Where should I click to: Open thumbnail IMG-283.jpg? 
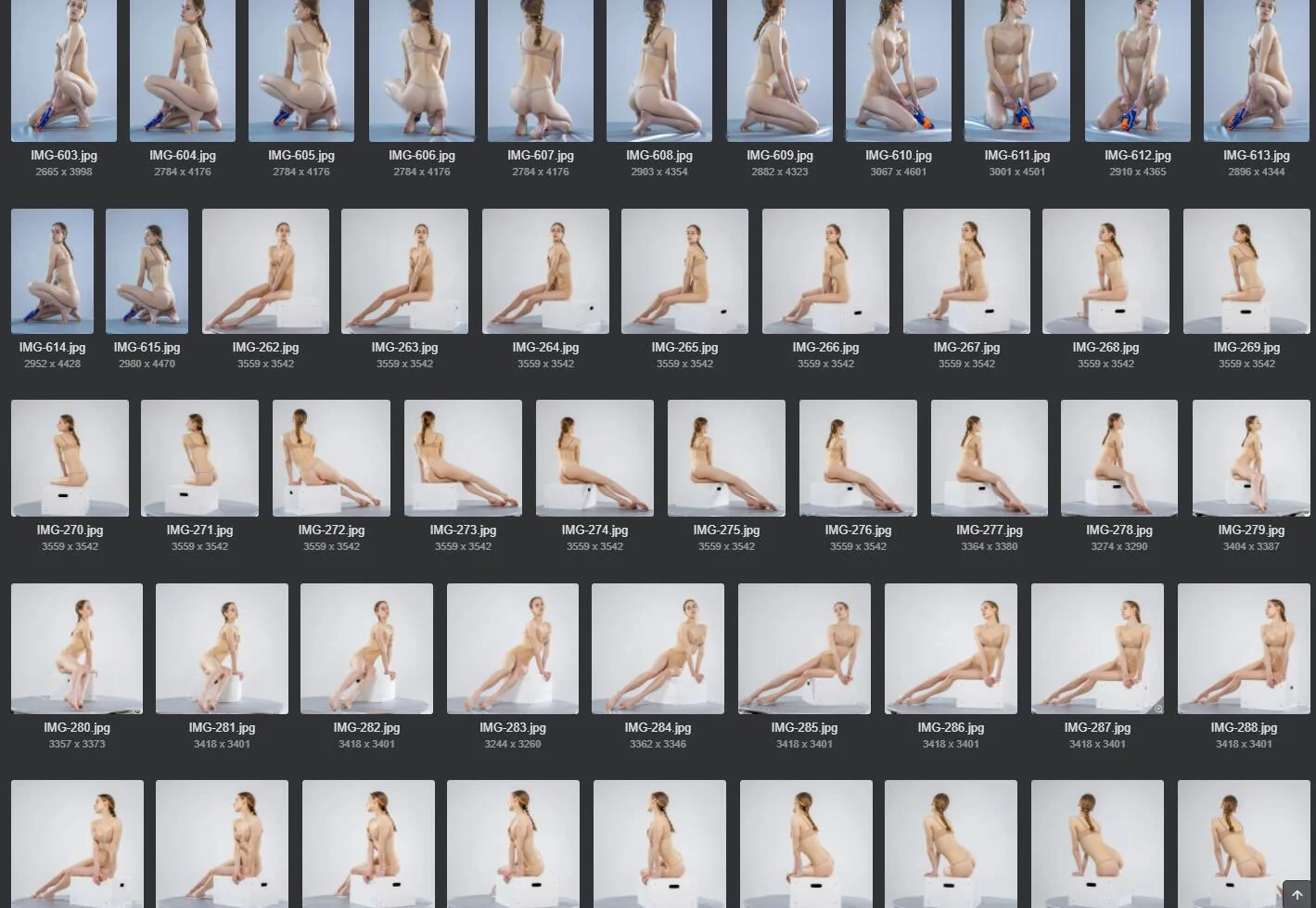pos(513,648)
